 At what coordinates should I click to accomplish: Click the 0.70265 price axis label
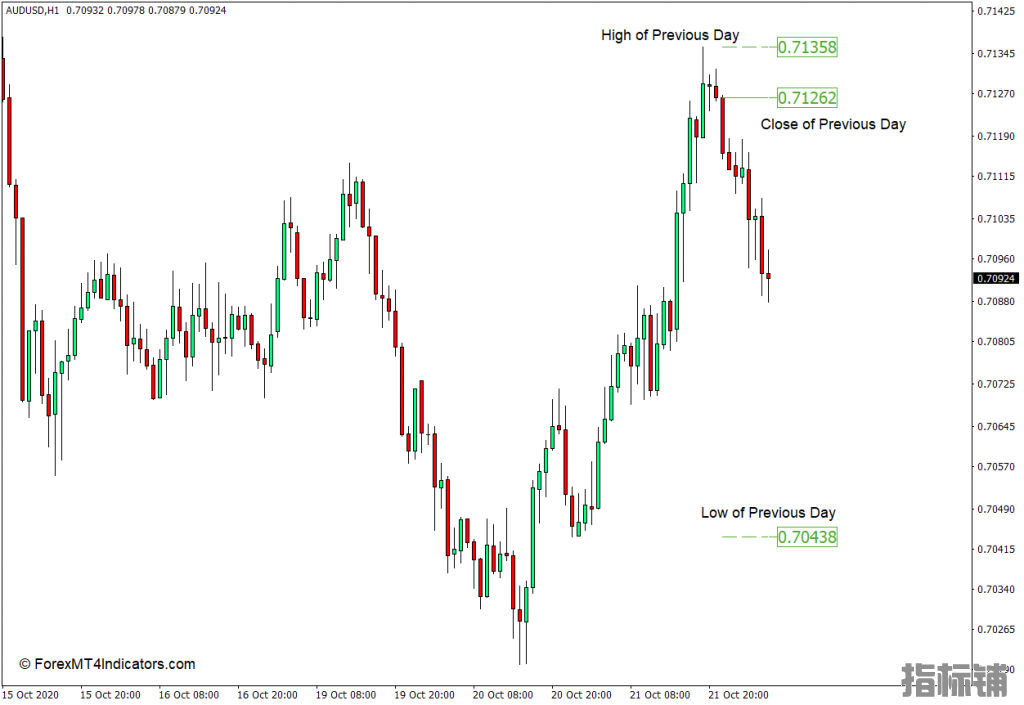[996, 630]
